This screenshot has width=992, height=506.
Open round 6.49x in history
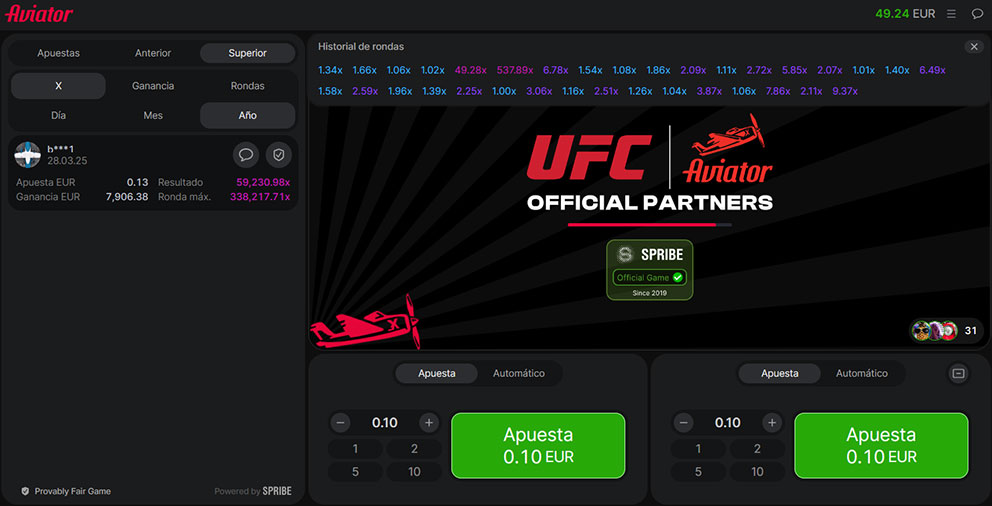[x=933, y=70]
